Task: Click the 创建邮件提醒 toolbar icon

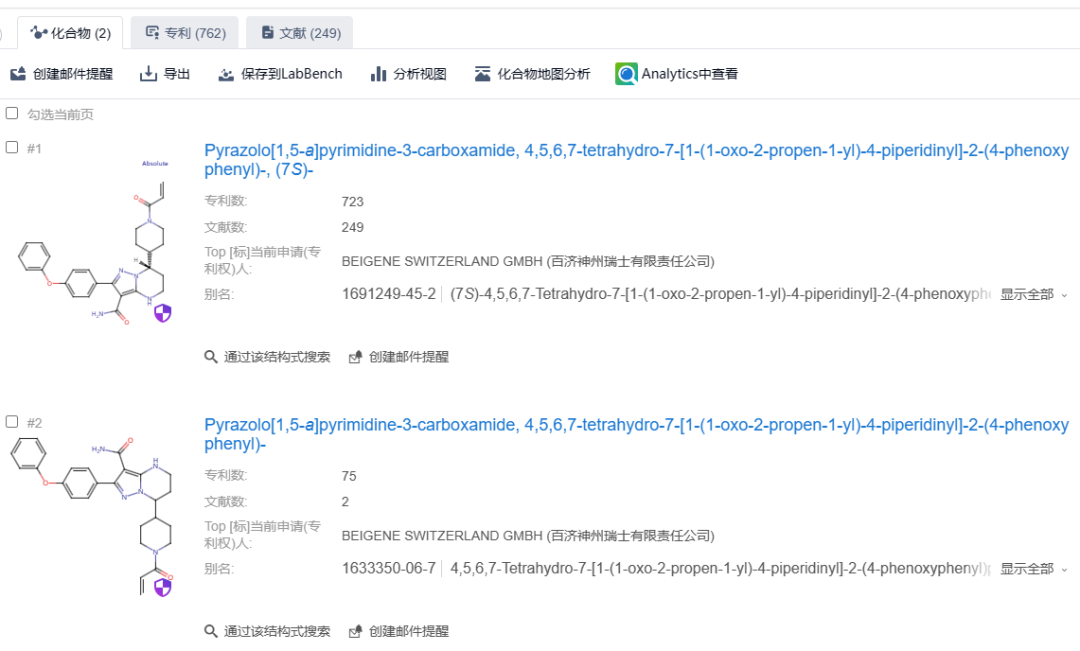Action: [x=18, y=74]
